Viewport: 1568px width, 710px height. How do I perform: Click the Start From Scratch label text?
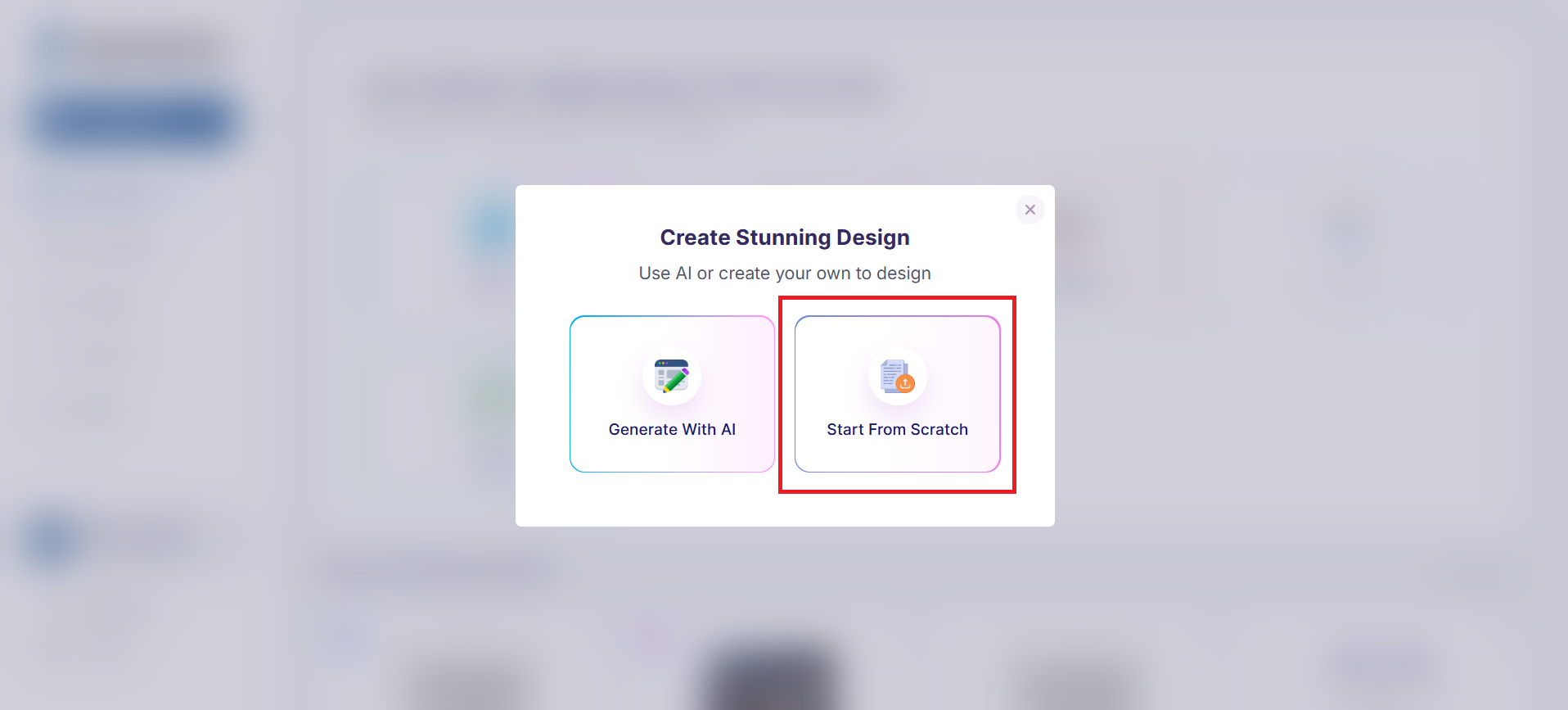897,429
